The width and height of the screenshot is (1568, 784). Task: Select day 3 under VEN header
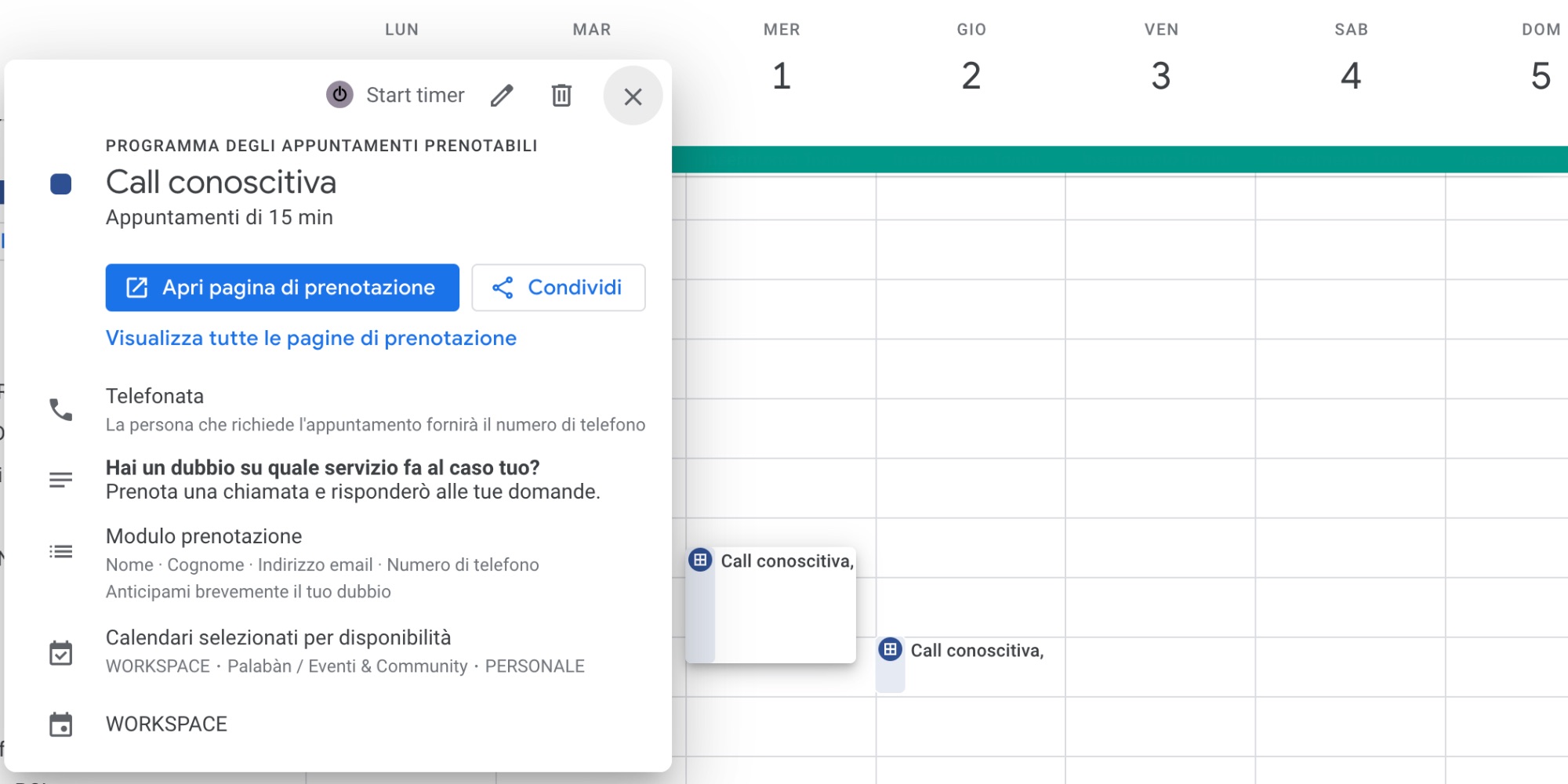1160,76
